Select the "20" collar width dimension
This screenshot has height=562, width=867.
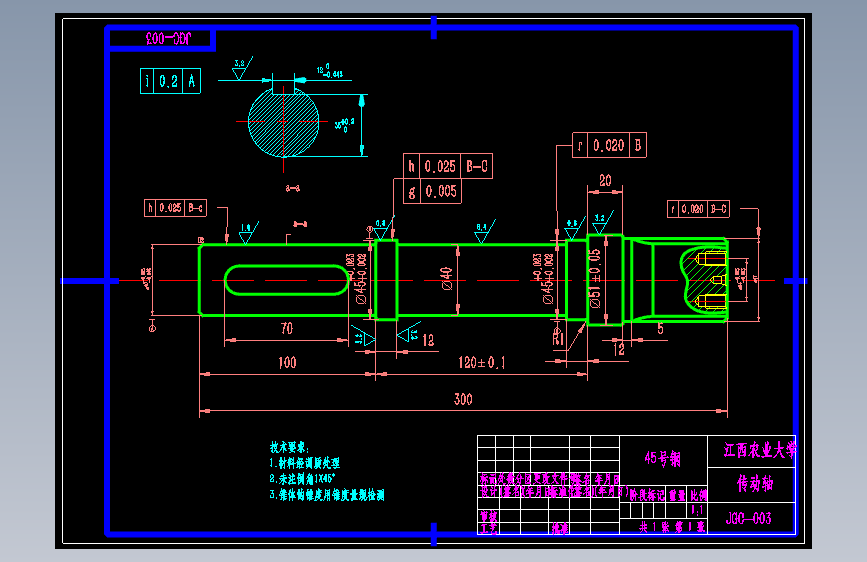pos(605,180)
